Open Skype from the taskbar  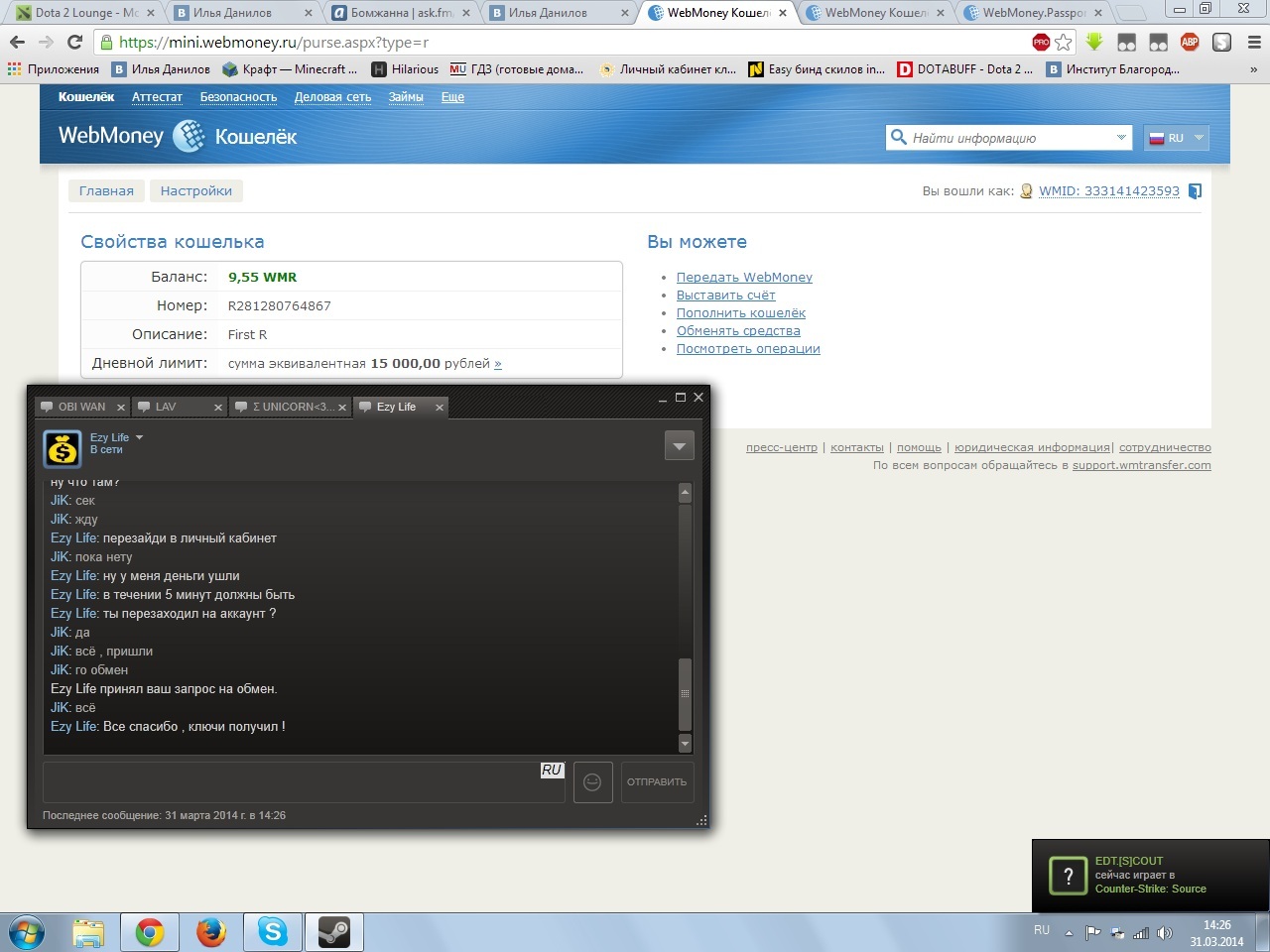[x=272, y=932]
